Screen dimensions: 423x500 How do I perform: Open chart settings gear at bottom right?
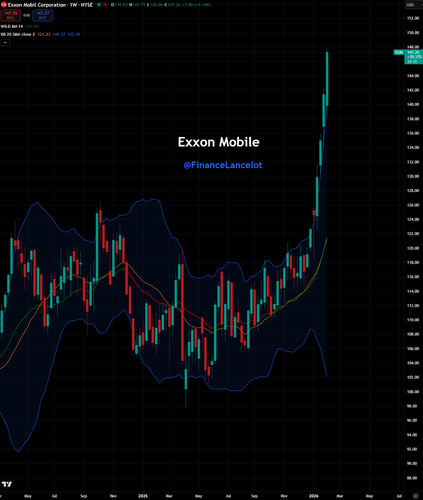coord(415,496)
